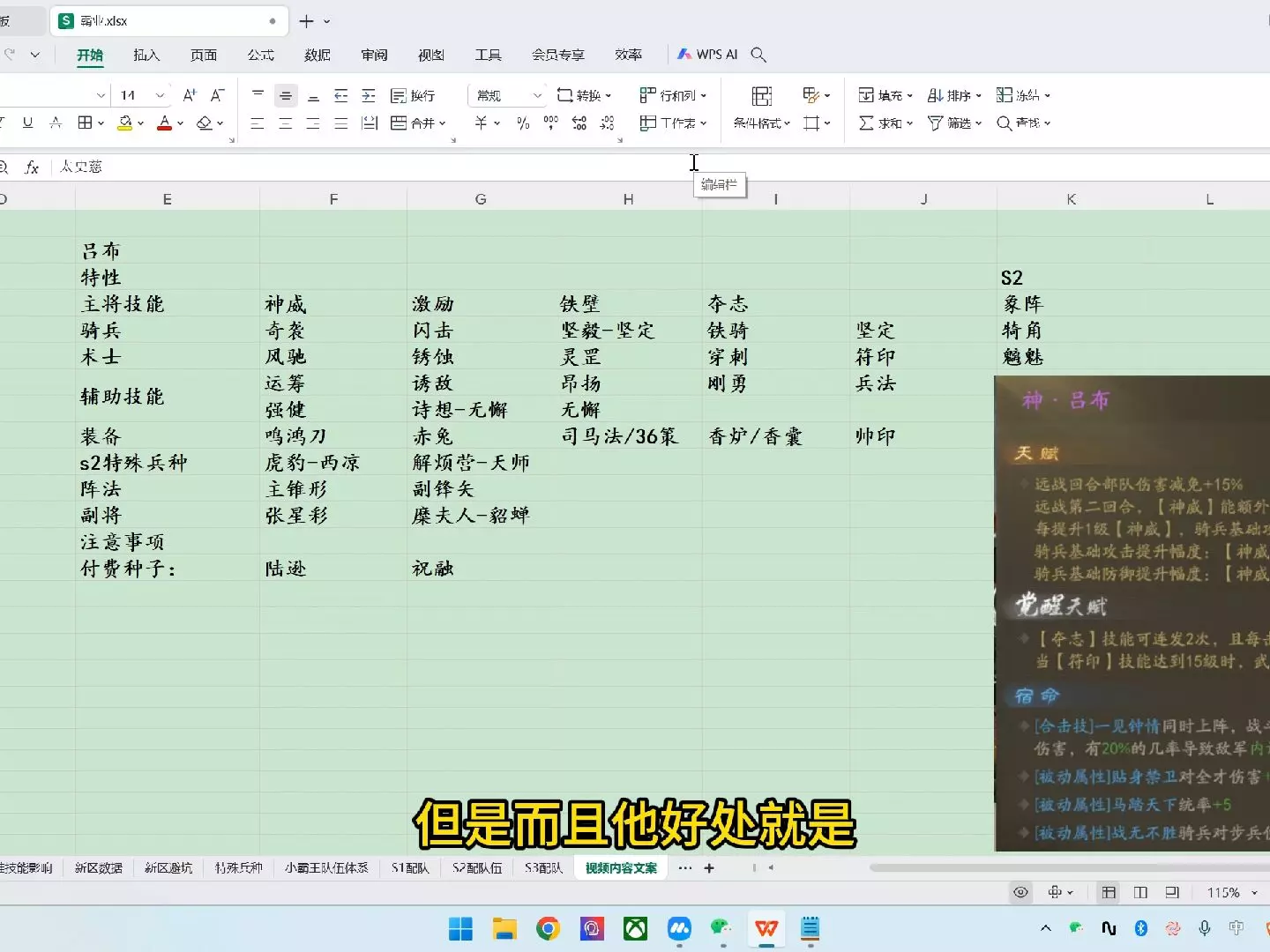1270x952 pixels.
Task: Toggle wrap text 换行
Action: (413, 95)
